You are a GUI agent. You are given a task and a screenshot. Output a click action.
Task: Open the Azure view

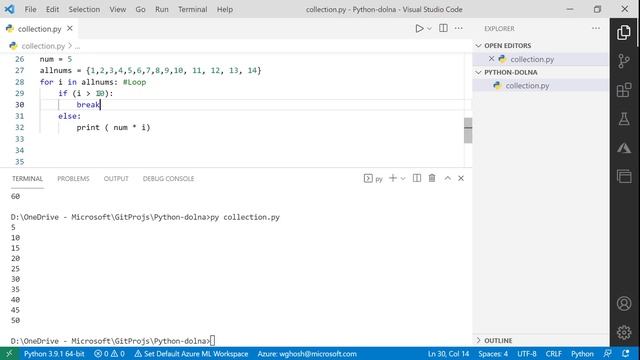point(624,148)
